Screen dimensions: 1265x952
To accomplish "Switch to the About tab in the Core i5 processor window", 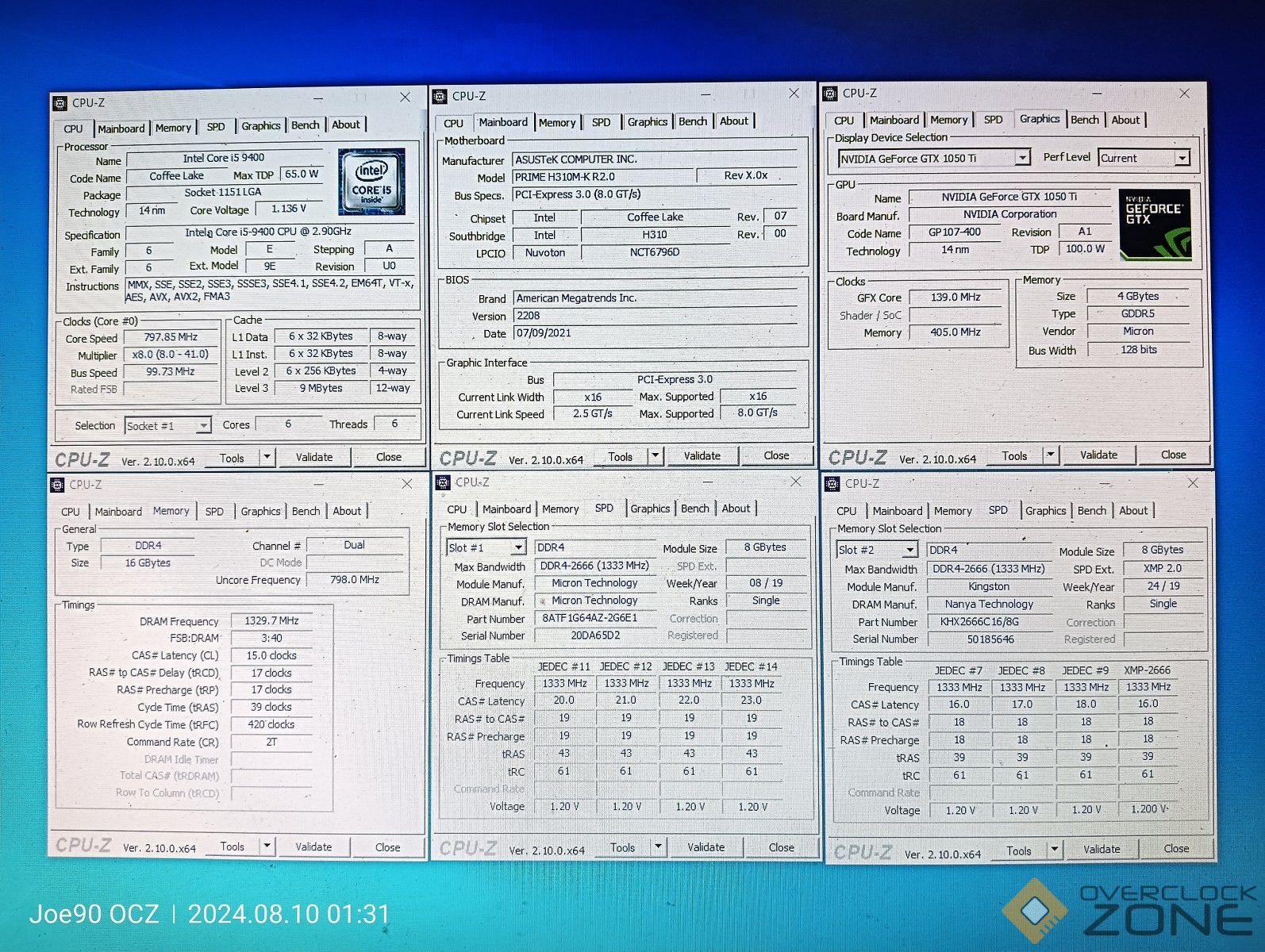I will point(346,125).
